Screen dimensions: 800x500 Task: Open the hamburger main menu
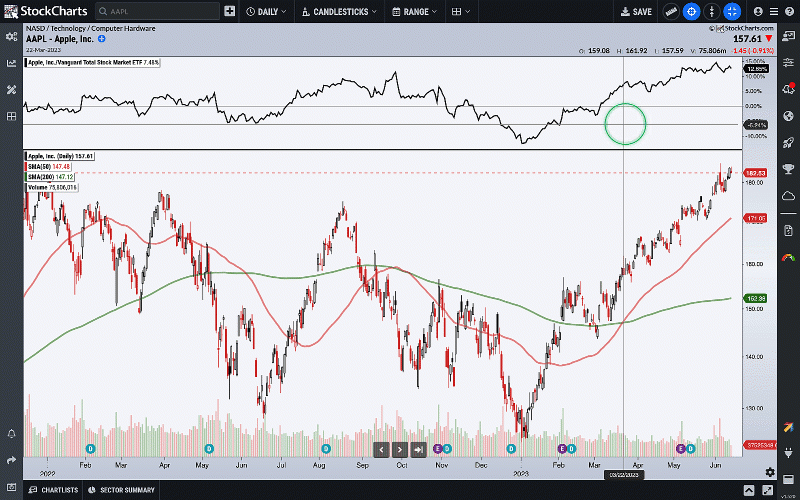774,11
